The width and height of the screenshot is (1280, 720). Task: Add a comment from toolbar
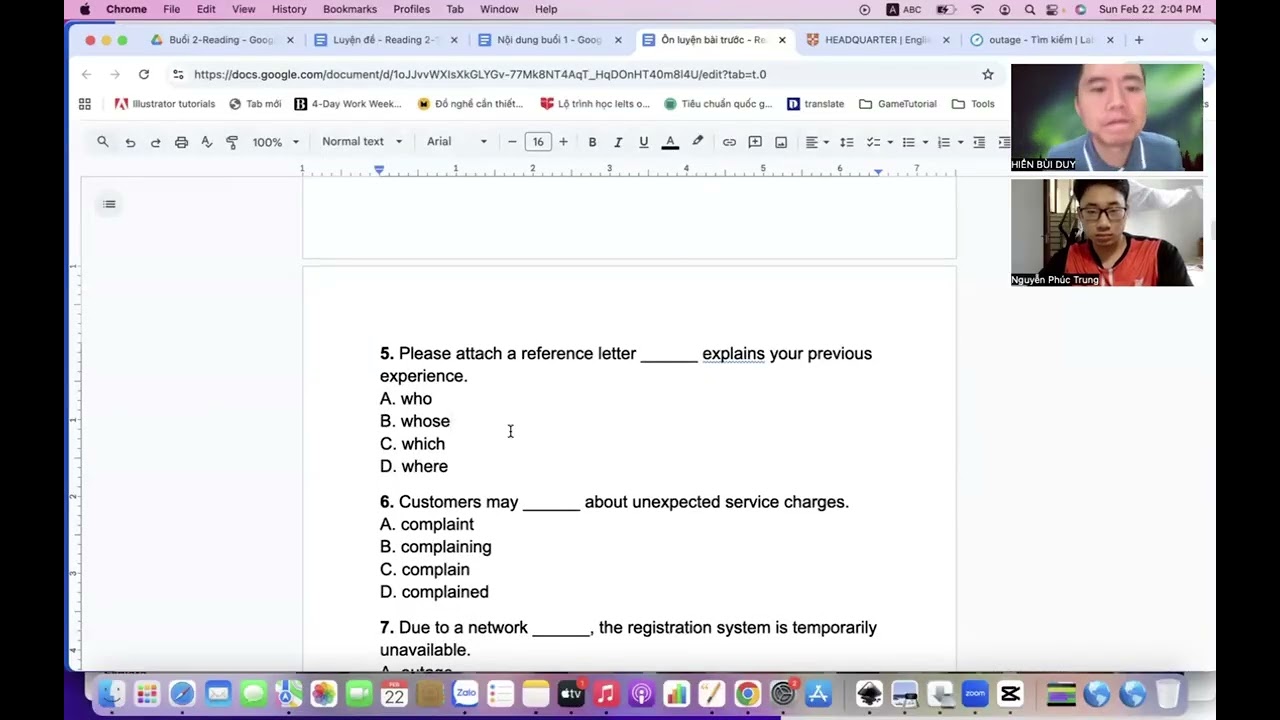(755, 142)
